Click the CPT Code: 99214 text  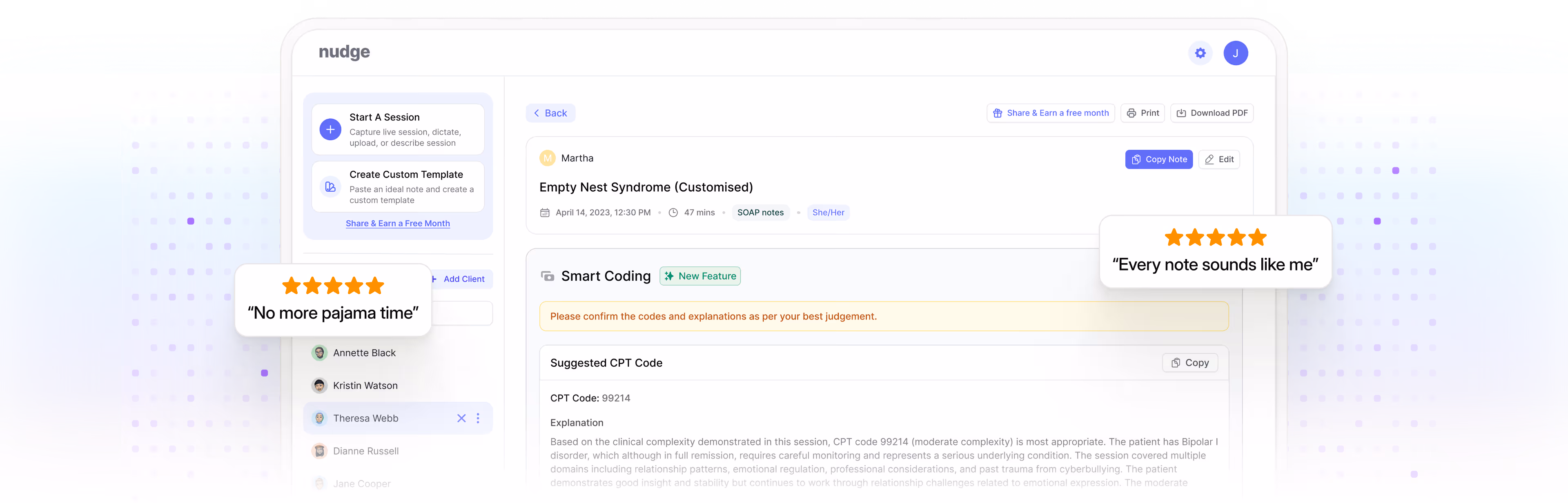tap(590, 399)
